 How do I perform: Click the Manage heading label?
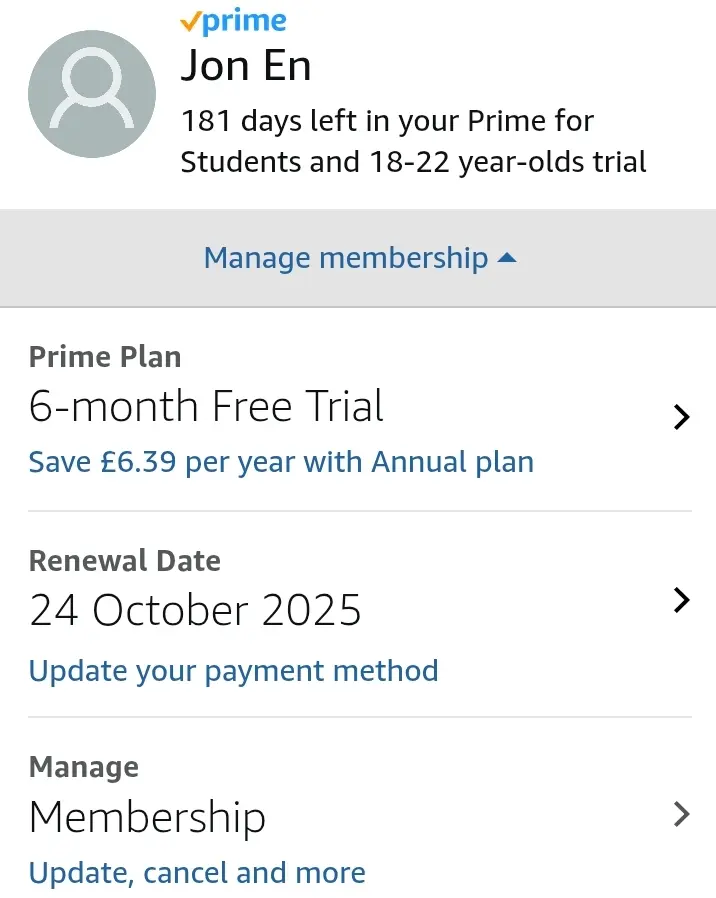(x=84, y=767)
